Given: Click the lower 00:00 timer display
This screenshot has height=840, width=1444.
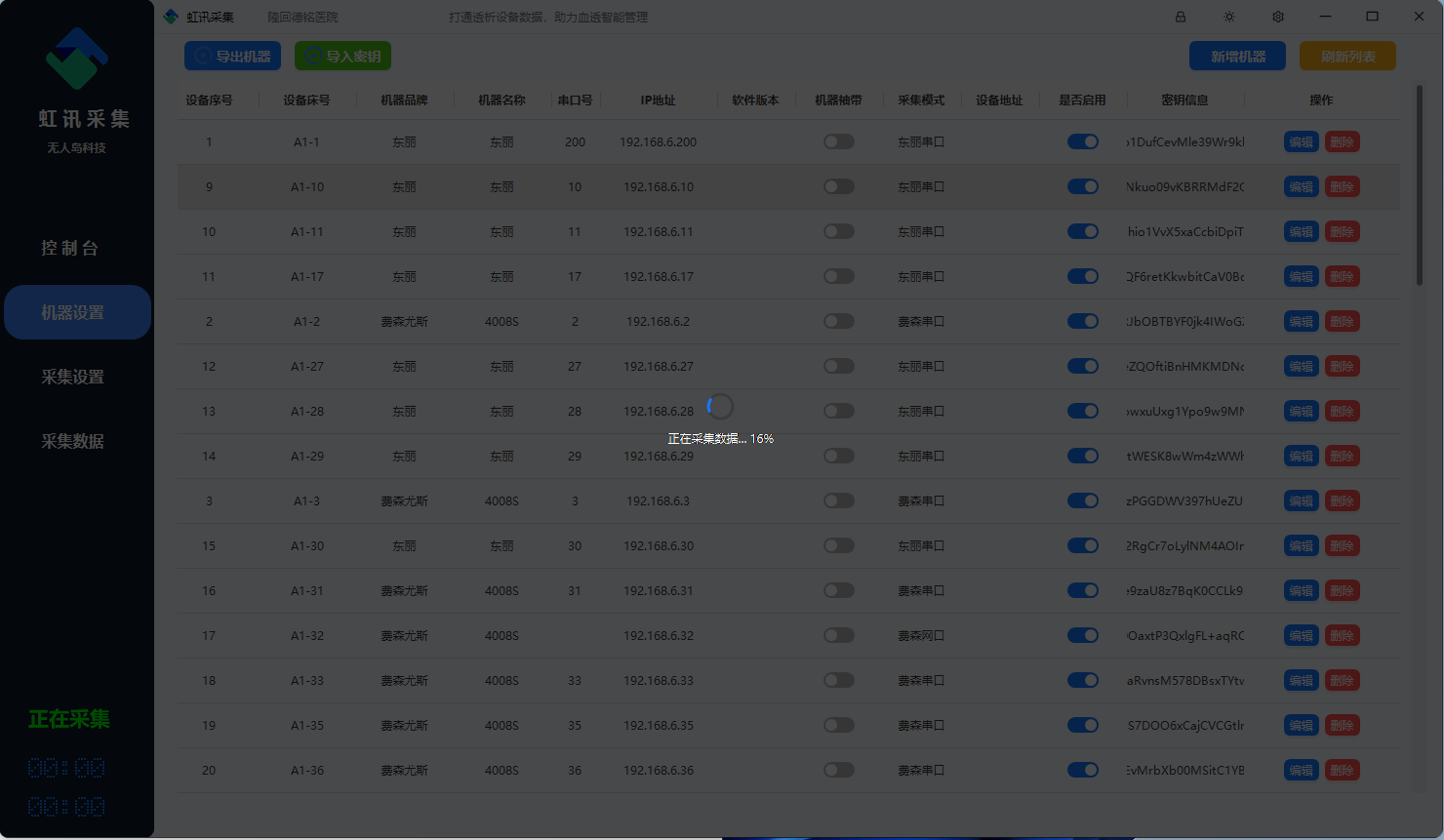Looking at the screenshot, I should pyautogui.click(x=66, y=807).
